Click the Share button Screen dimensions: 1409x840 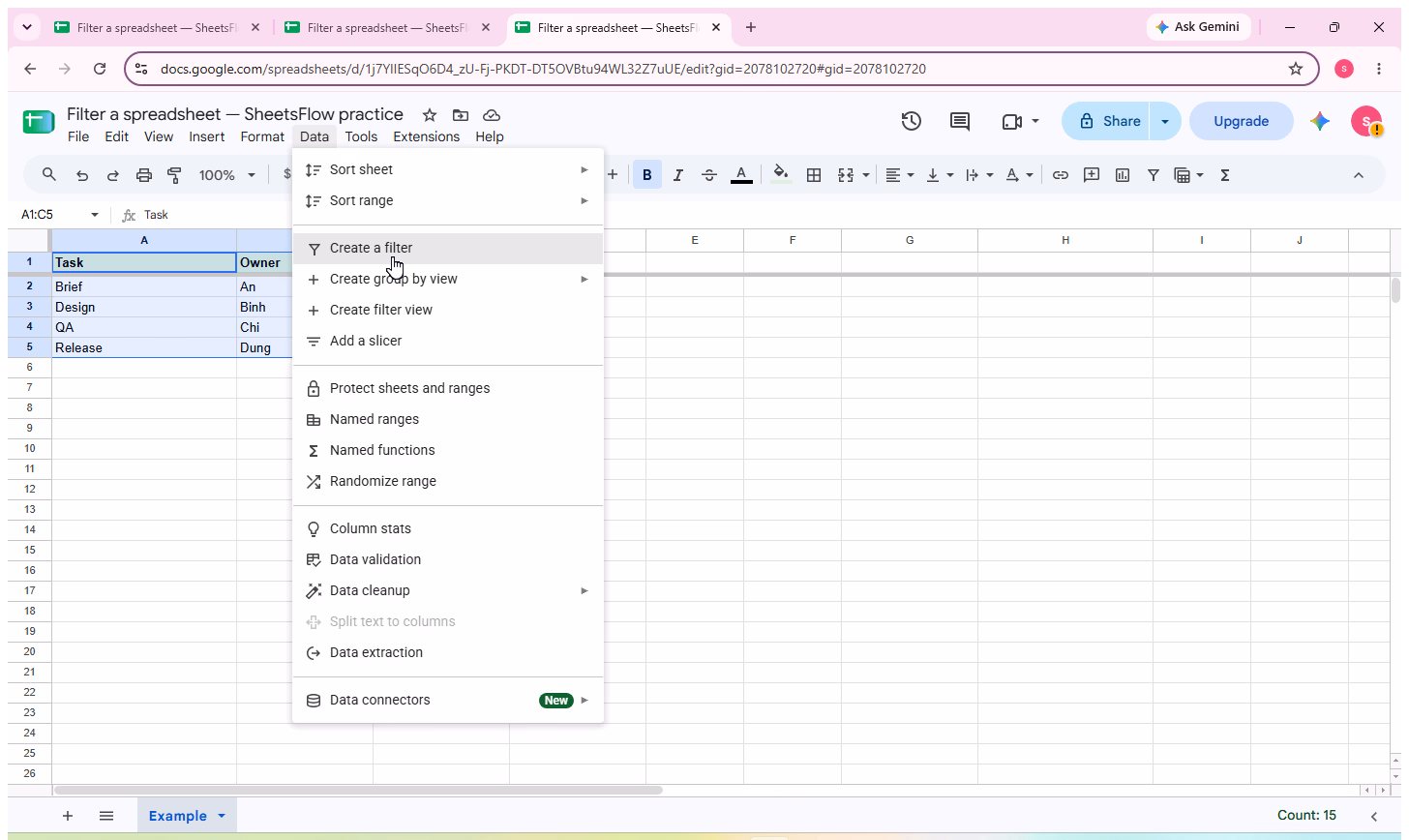1106,121
